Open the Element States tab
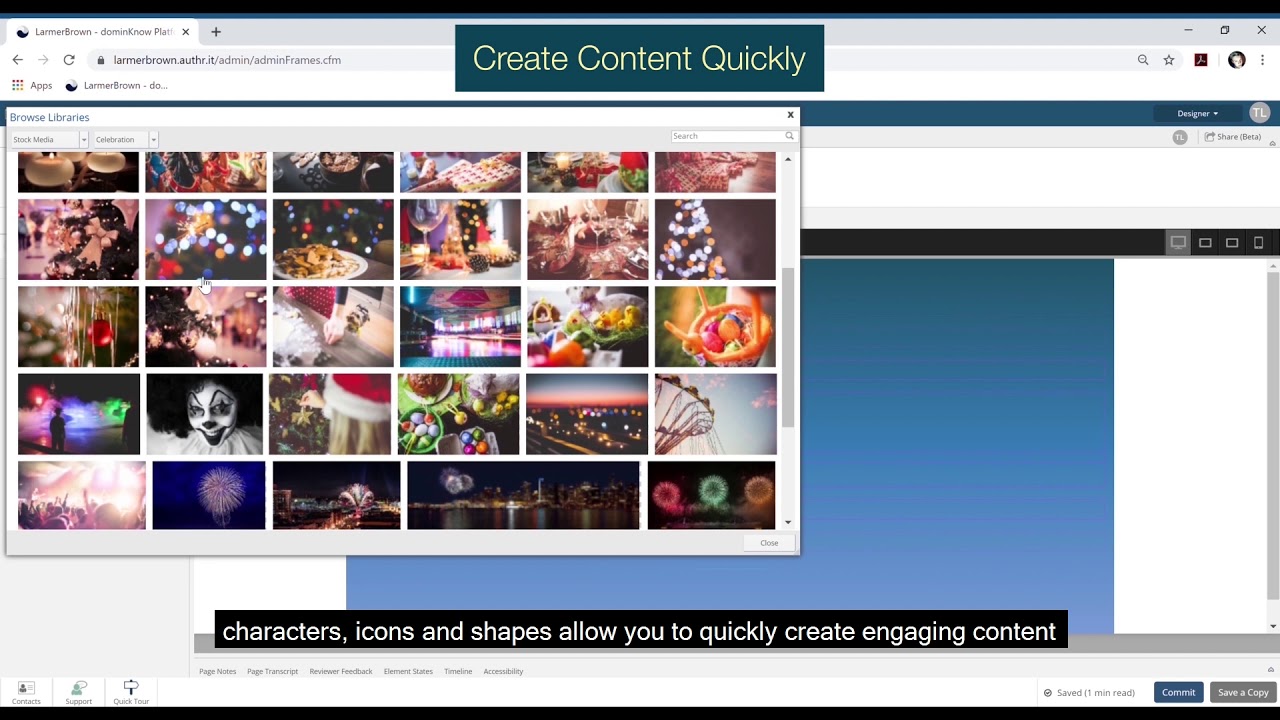This screenshot has width=1280, height=720. [x=408, y=671]
